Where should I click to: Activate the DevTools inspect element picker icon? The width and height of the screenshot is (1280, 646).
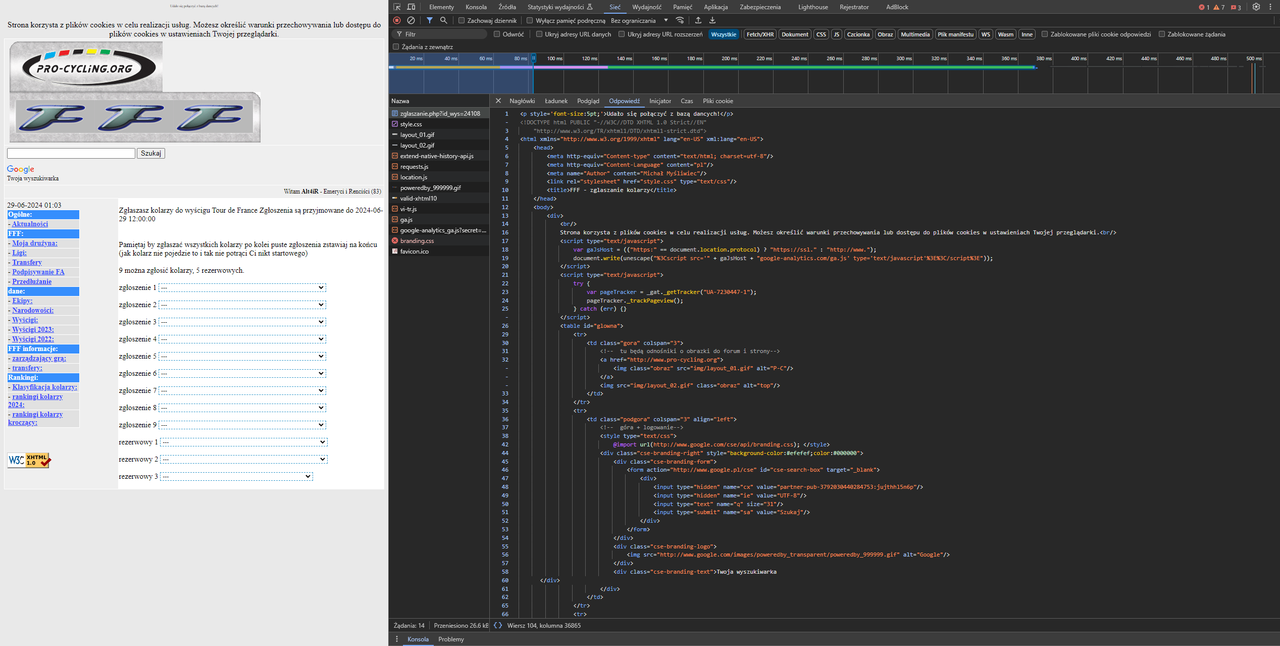coord(397,7)
